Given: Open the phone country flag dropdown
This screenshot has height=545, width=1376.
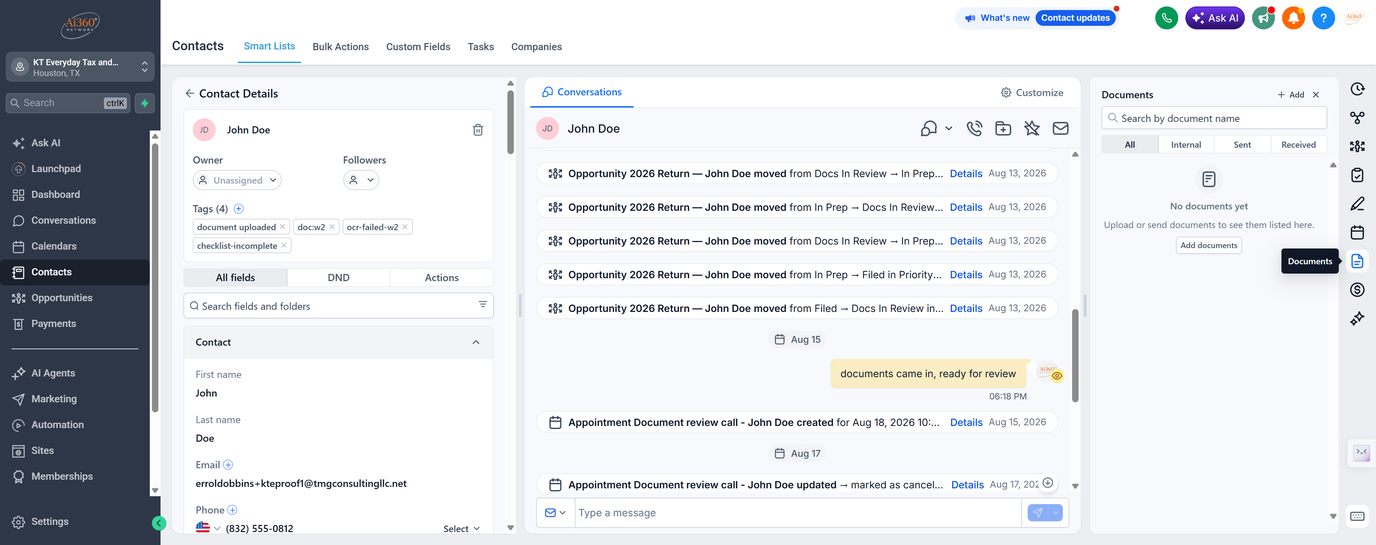Looking at the screenshot, I should click(x=208, y=528).
